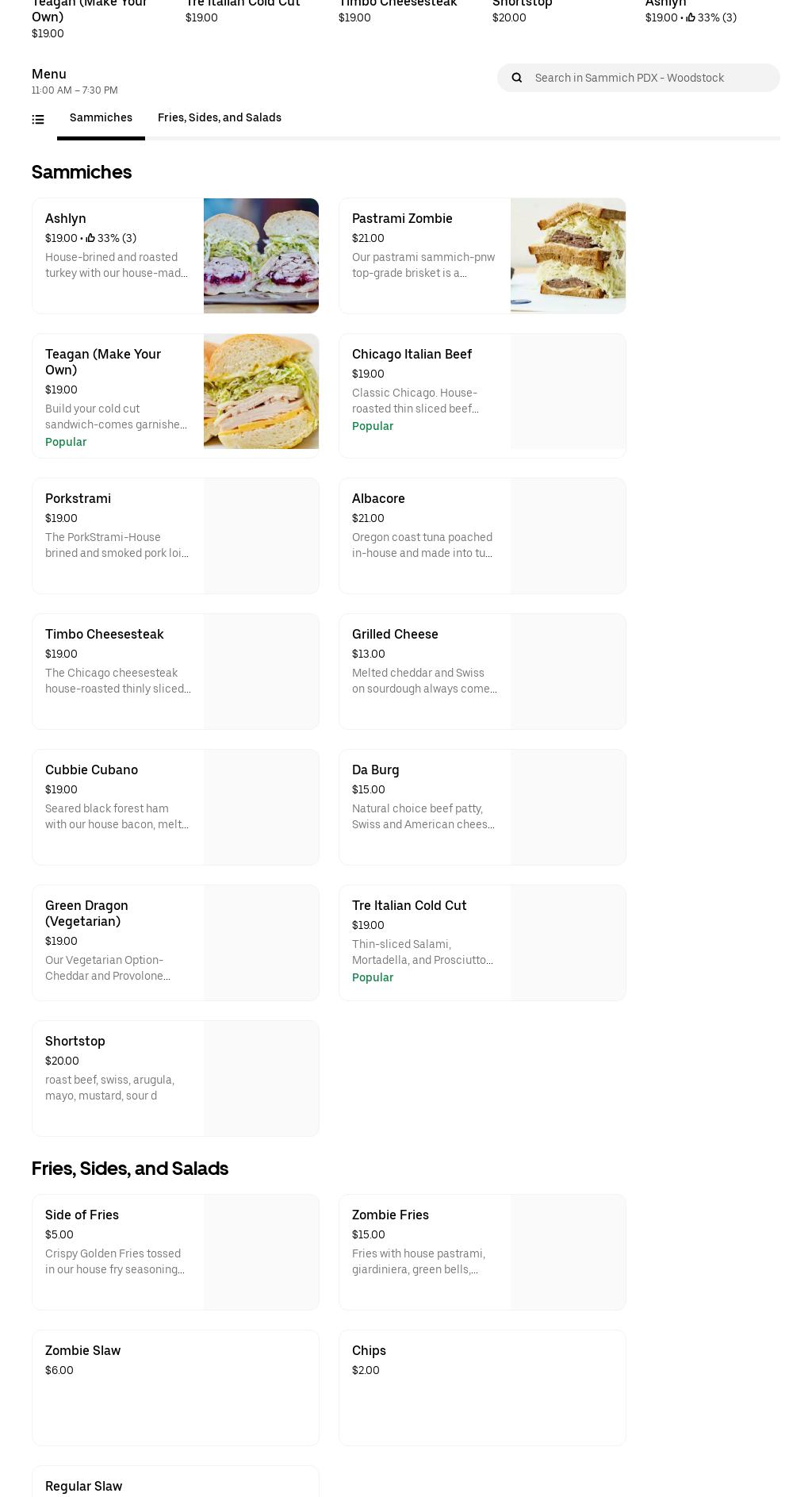This screenshot has width=812, height=1497.
Task: Click the Popular label on Tre Italian Cold Cut
Action: pyautogui.click(x=373, y=977)
